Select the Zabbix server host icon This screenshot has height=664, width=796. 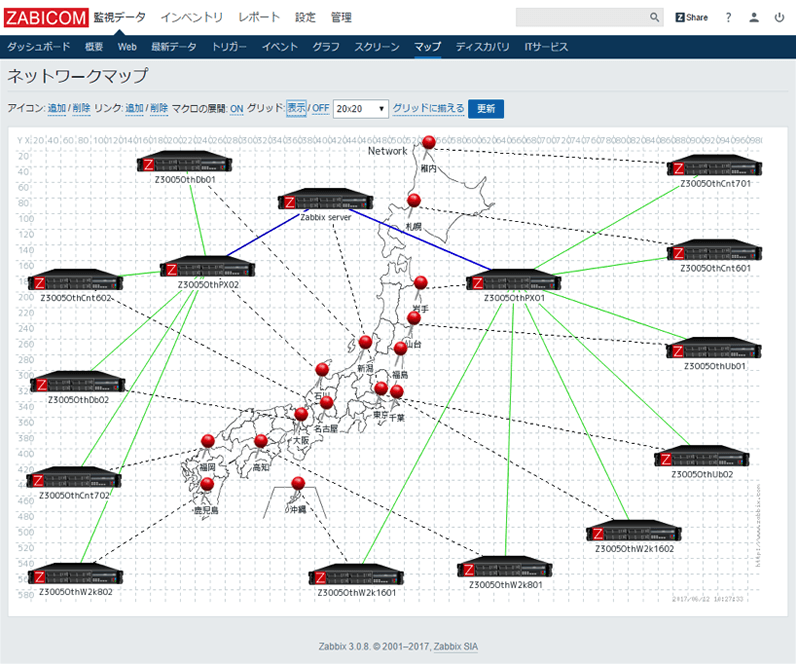pos(325,200)
